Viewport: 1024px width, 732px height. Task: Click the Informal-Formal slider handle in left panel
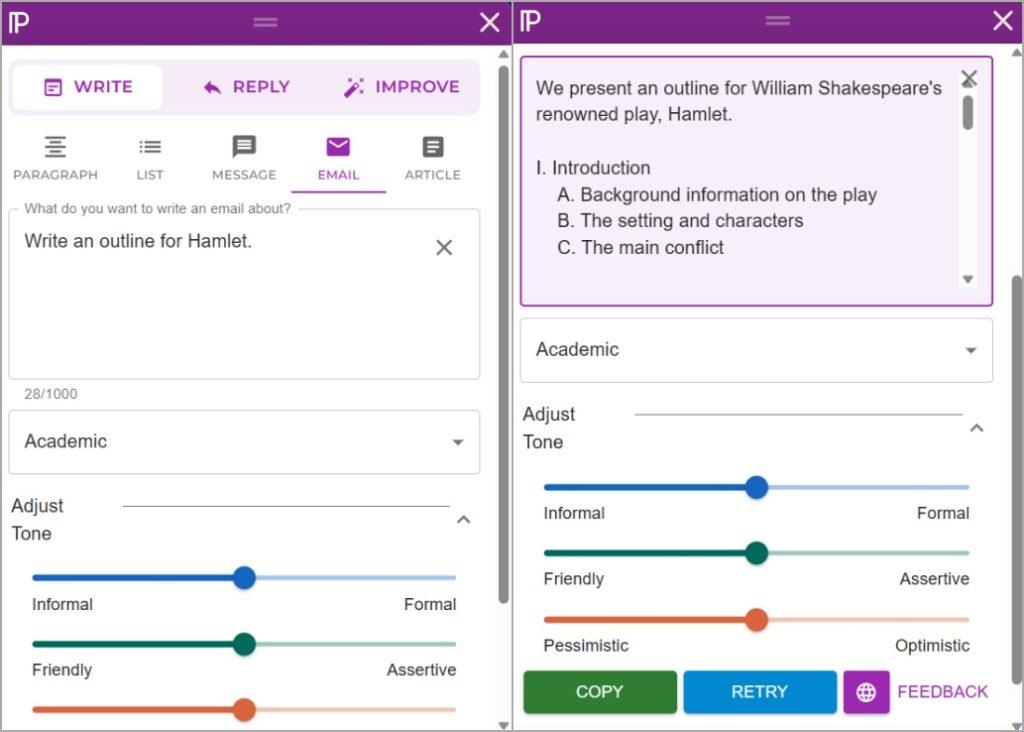(x=244, y=578)
